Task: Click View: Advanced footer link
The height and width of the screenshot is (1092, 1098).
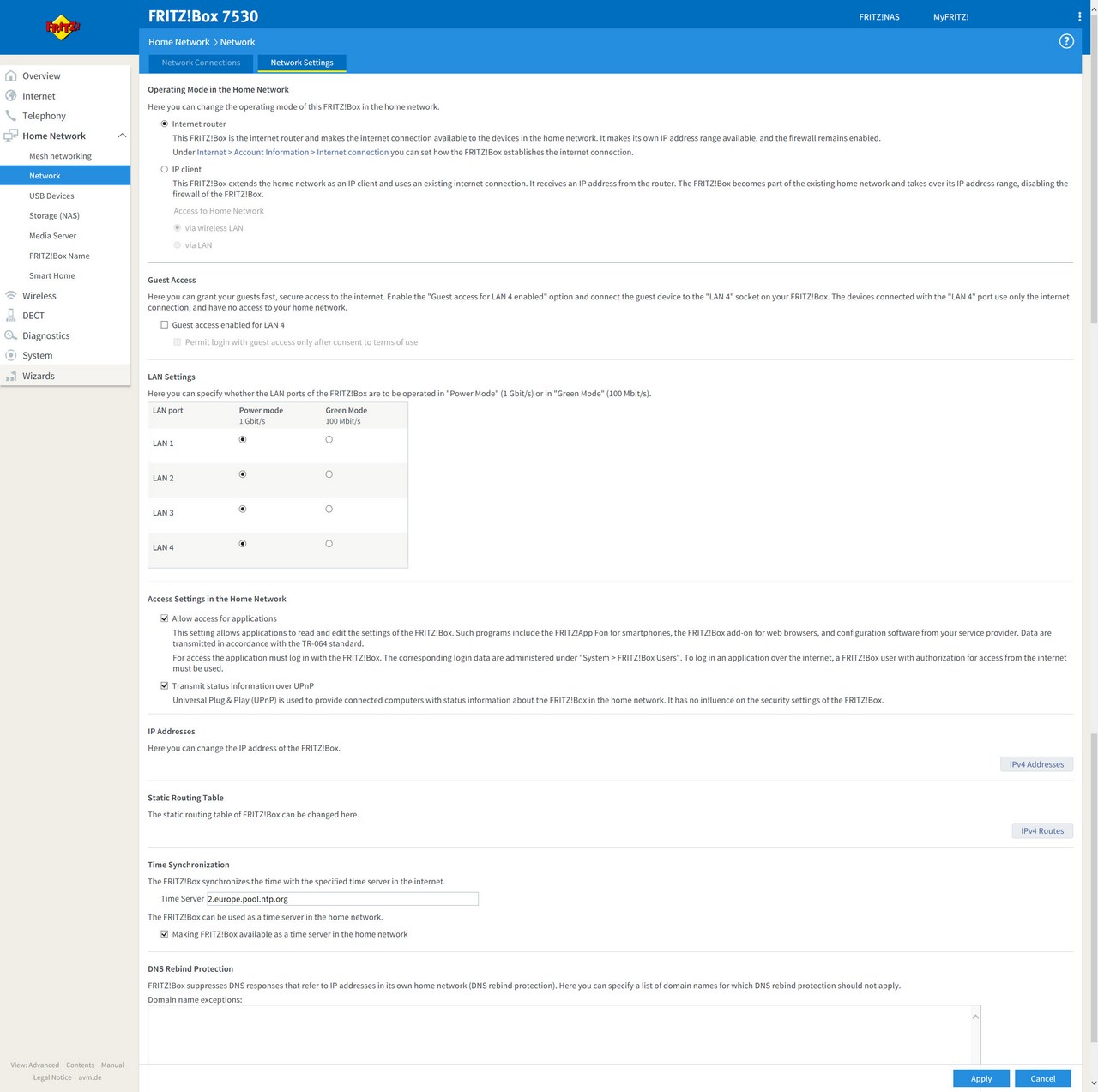Action: tap(35, 1065)
